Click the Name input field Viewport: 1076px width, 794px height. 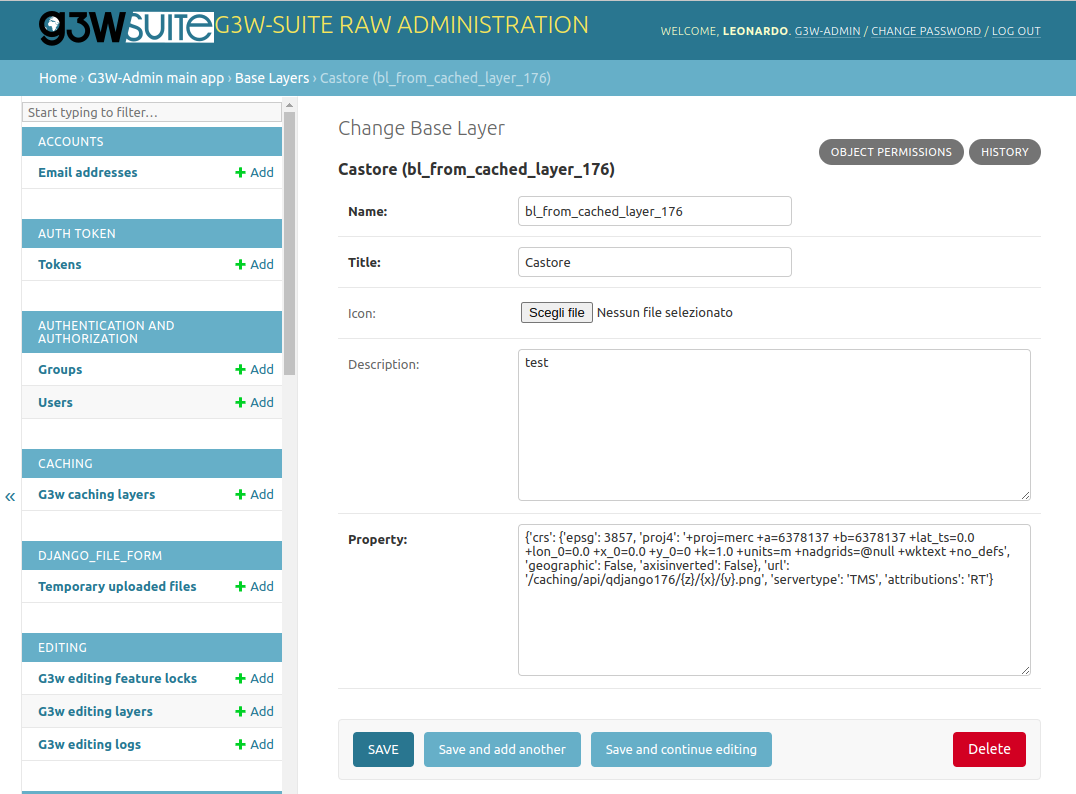(655, 211)
